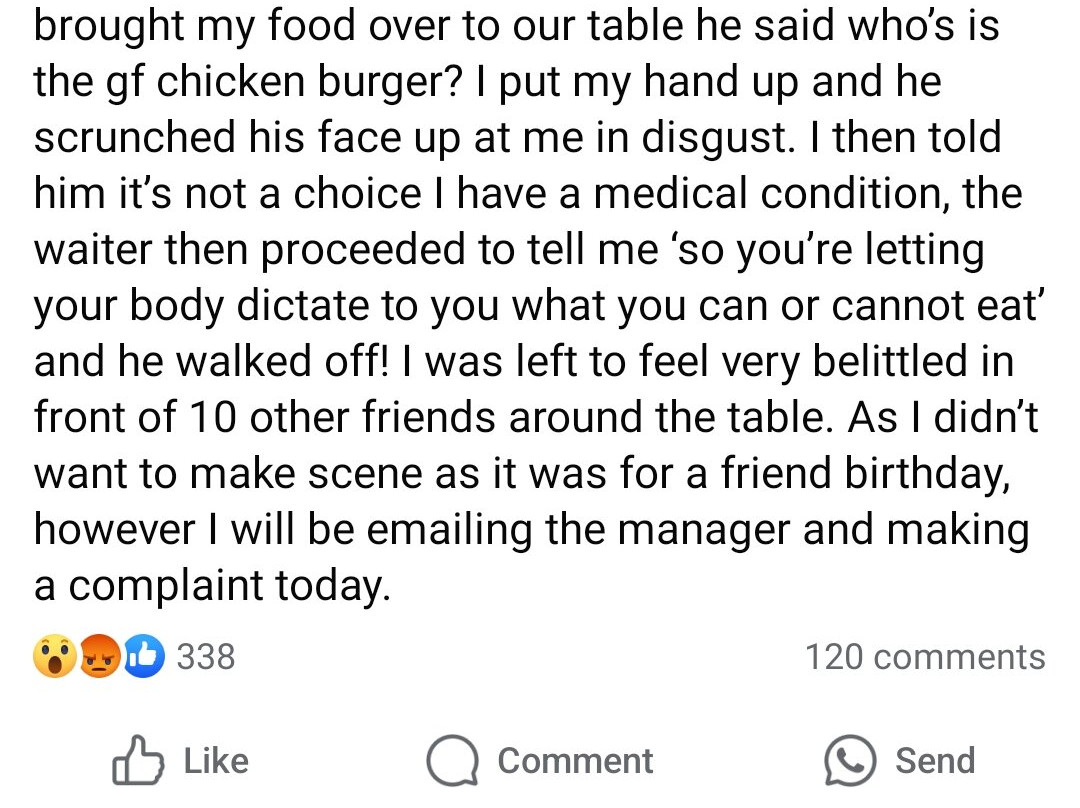Tap the speech bubble Comment icon

(x=453, y=761)
